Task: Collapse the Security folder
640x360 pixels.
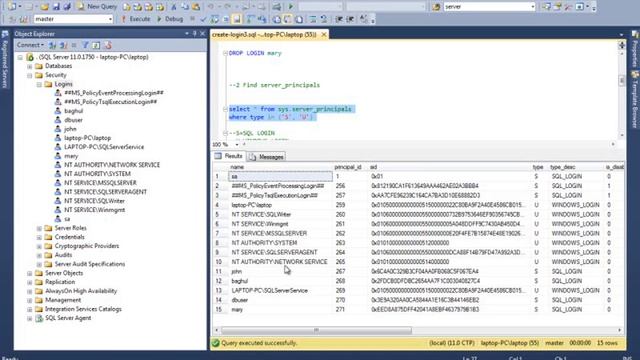Action: click(x=30, y=75)
